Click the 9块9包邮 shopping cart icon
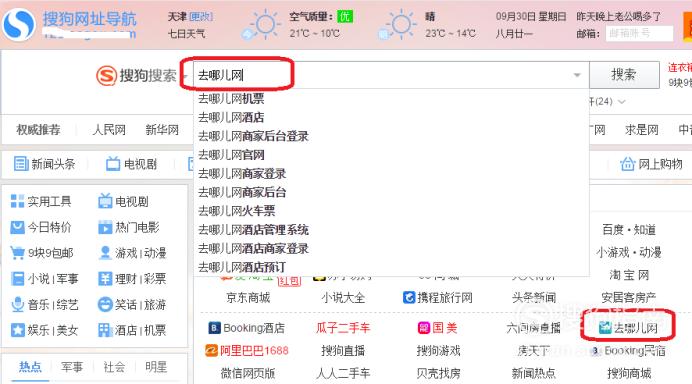The width and height of the screenshot is (692, 384). [17, 253]
